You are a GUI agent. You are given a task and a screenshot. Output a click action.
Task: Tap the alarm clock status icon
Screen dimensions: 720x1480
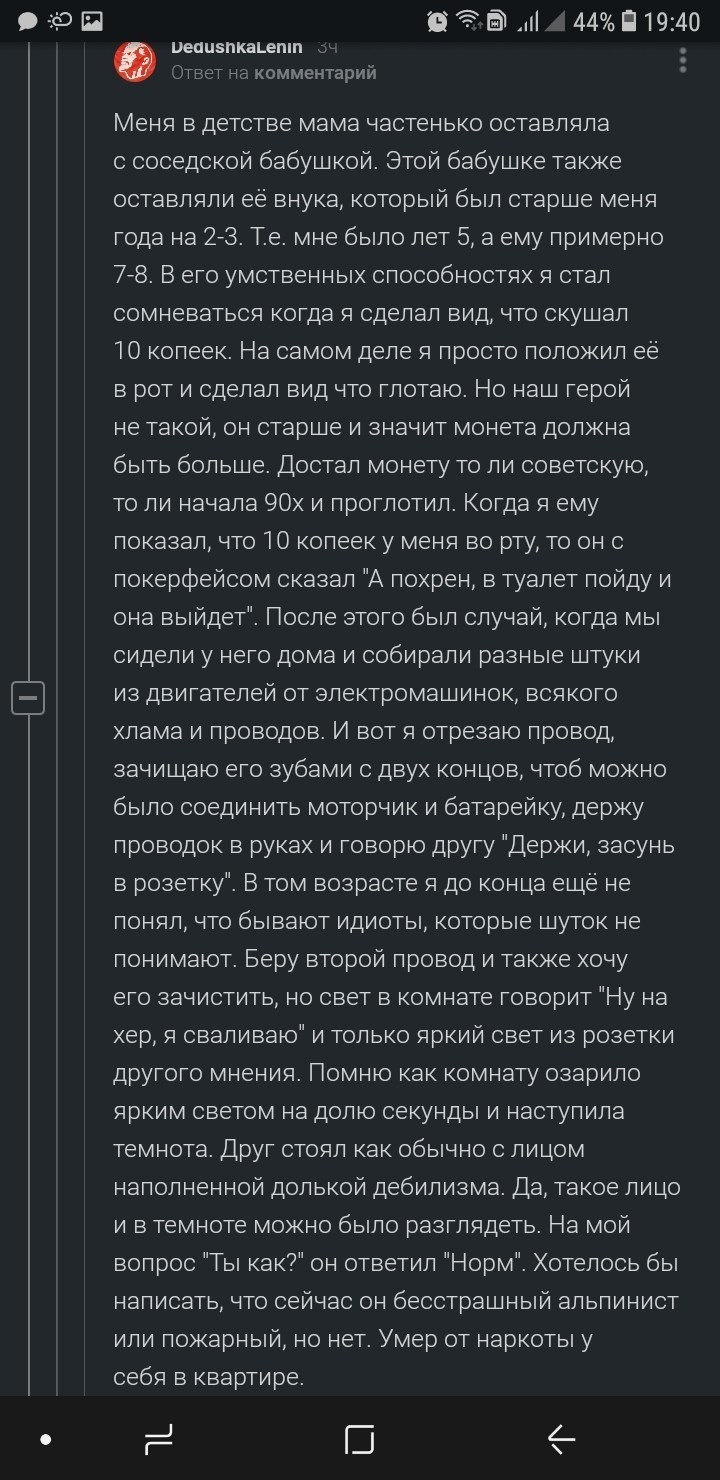437,21
